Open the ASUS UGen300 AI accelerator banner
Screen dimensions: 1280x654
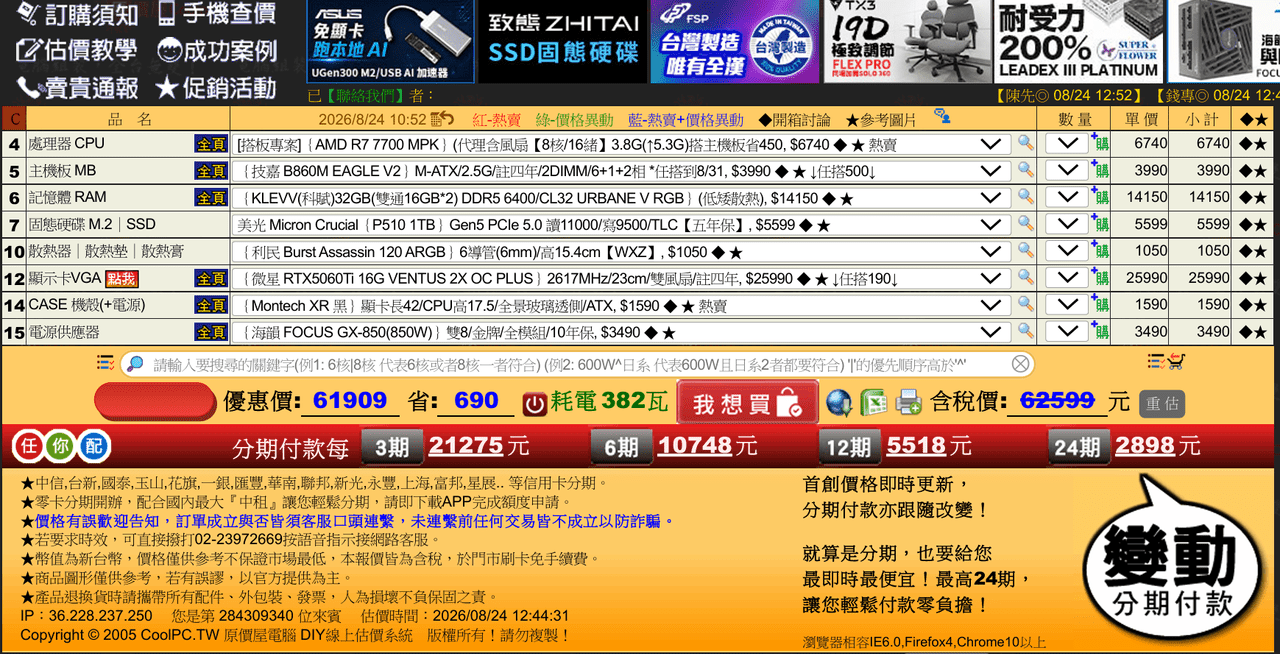[x=390, y=41]
